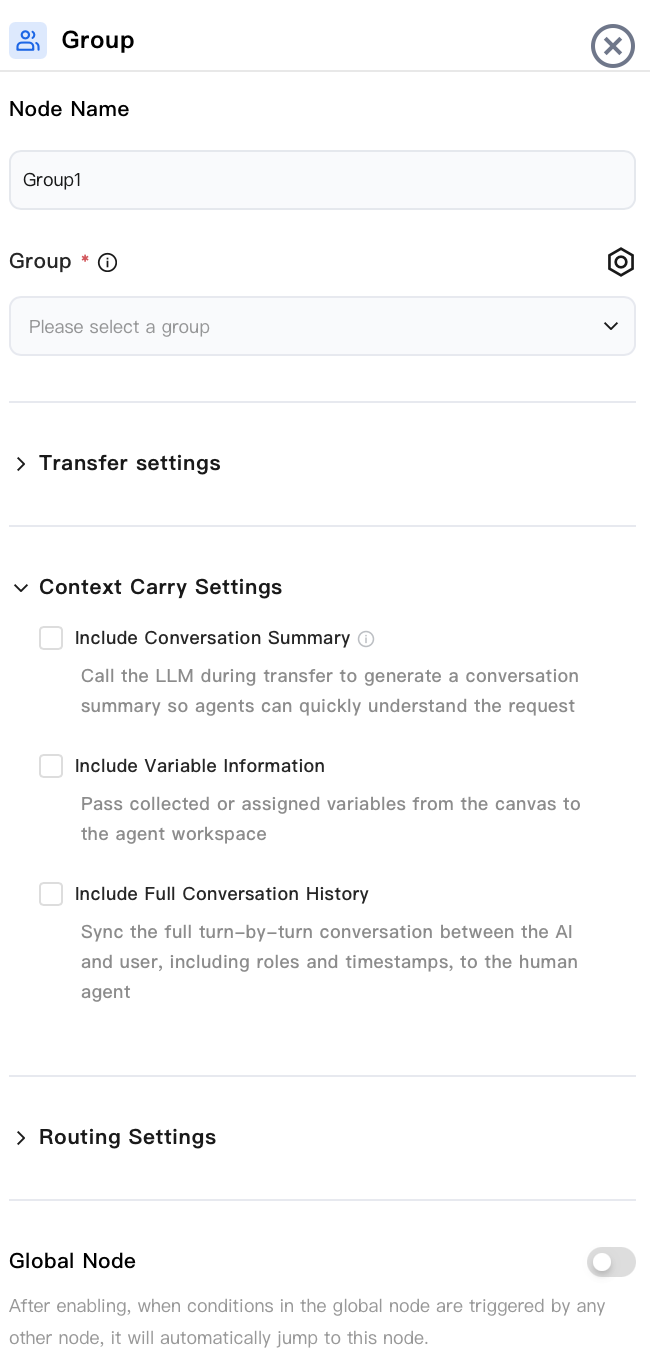Expand the Routing Settings section title
The image size is (650, 1348).
click(x=127, y=1137)
